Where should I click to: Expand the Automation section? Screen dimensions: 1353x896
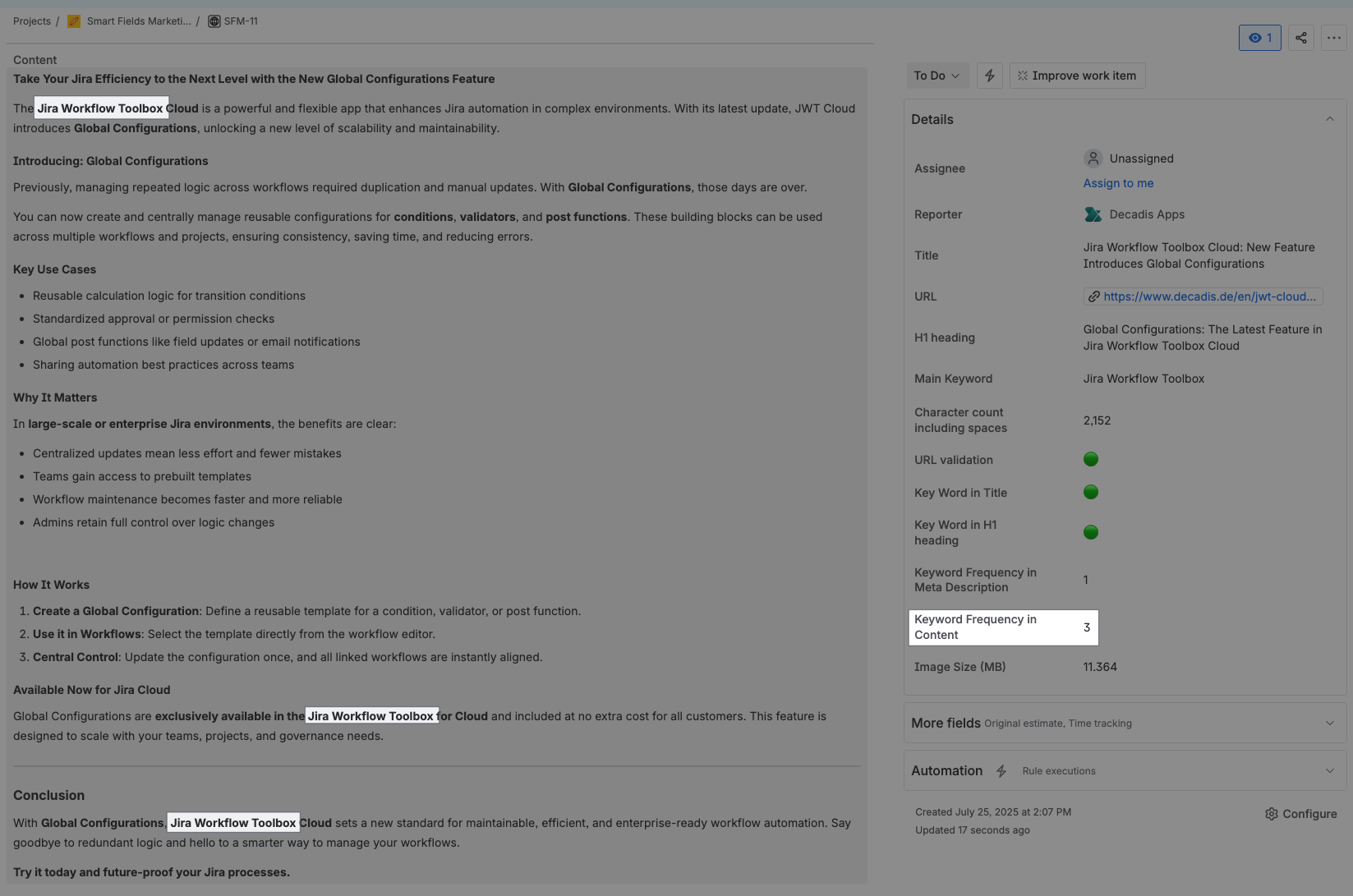tap(1329, 770)
